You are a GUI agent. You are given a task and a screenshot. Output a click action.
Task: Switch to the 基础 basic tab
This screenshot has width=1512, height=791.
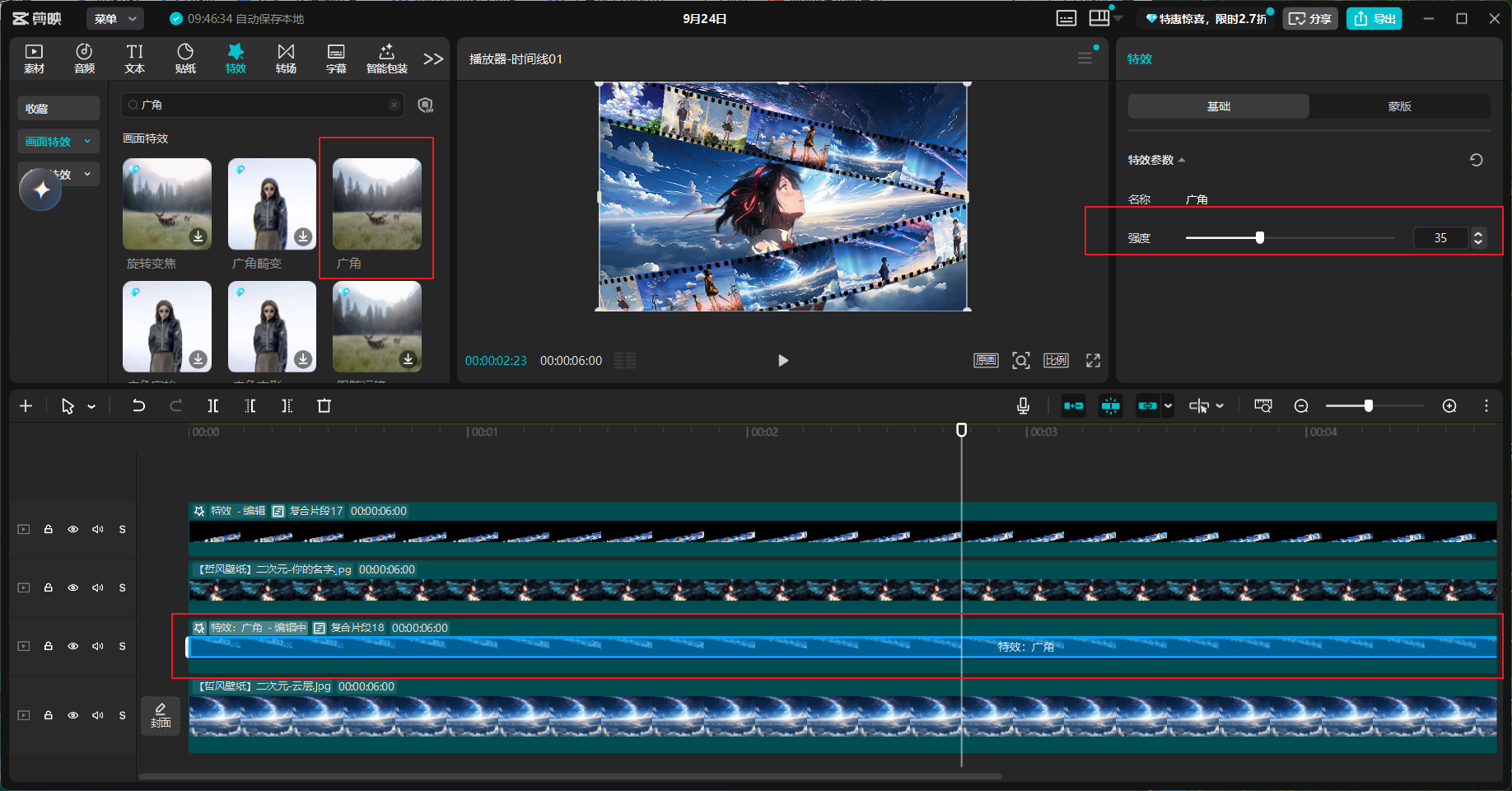click(x=1219, y=106)
